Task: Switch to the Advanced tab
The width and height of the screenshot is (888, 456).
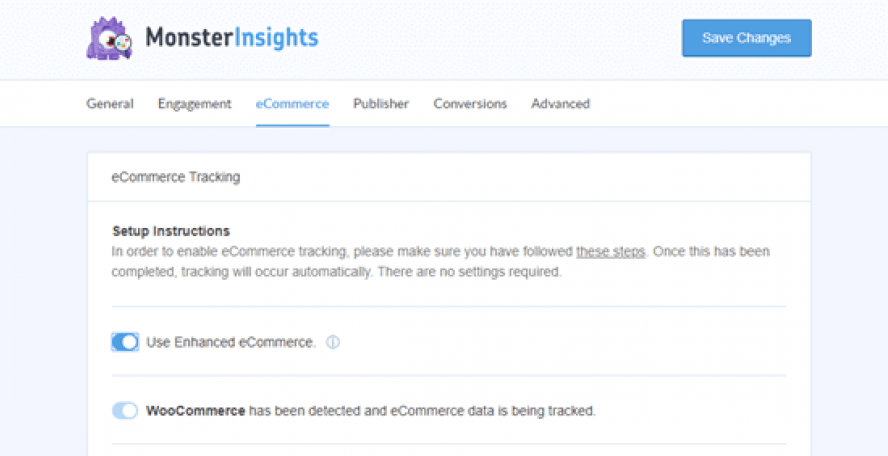Action: 561,104
